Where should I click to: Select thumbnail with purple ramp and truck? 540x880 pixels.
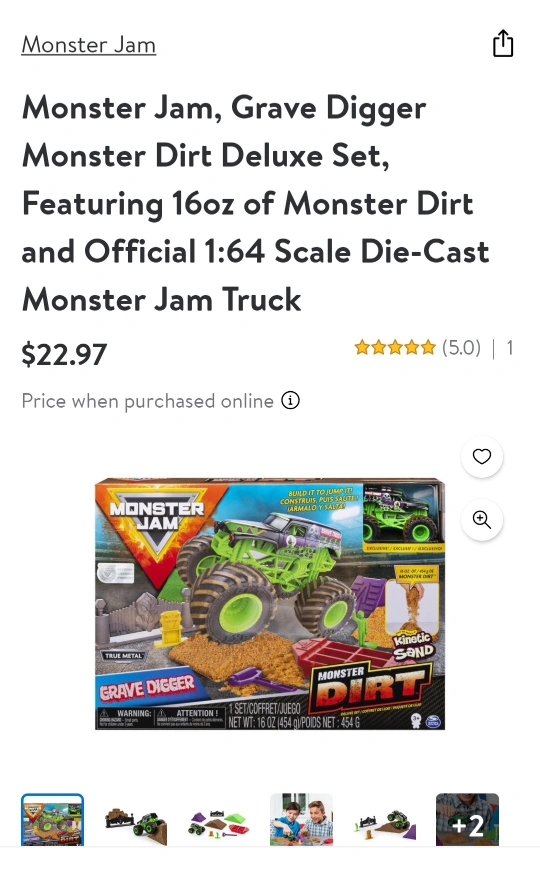[385, 820]
